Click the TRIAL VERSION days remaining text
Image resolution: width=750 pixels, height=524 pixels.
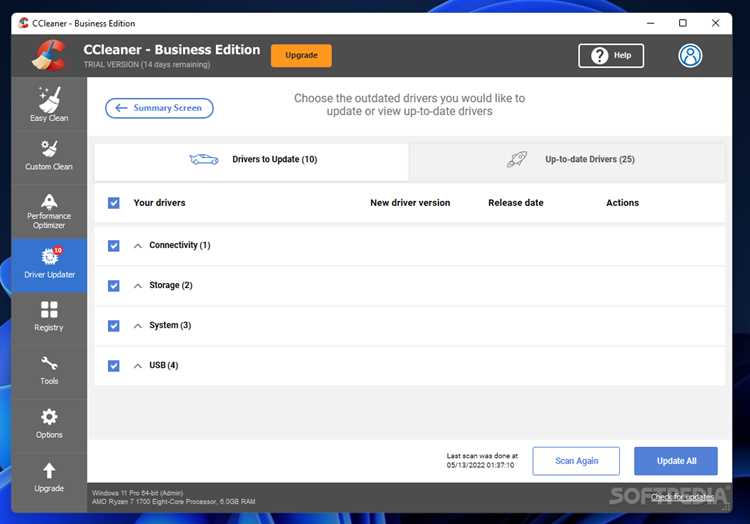[x=147, y=65]
